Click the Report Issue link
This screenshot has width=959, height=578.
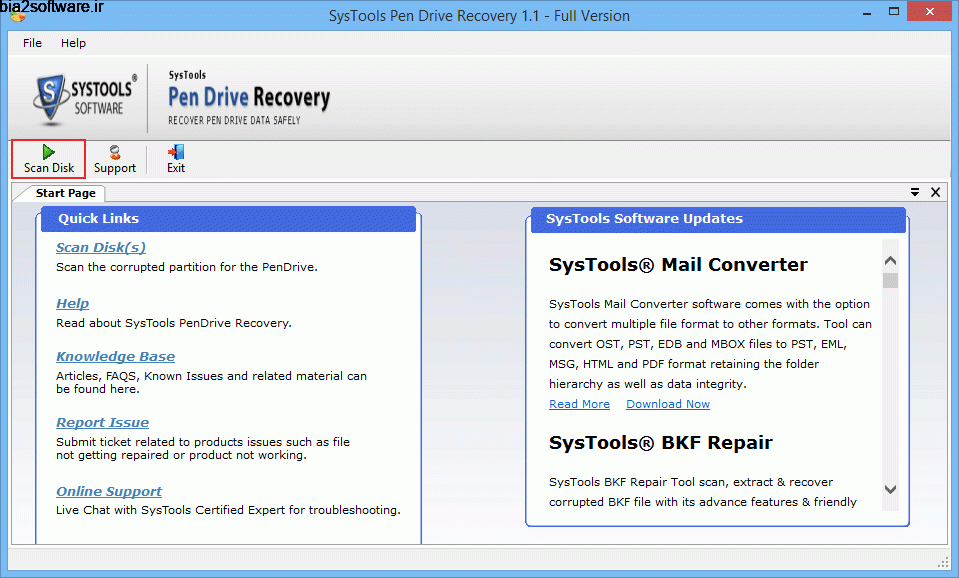(102, 422)
